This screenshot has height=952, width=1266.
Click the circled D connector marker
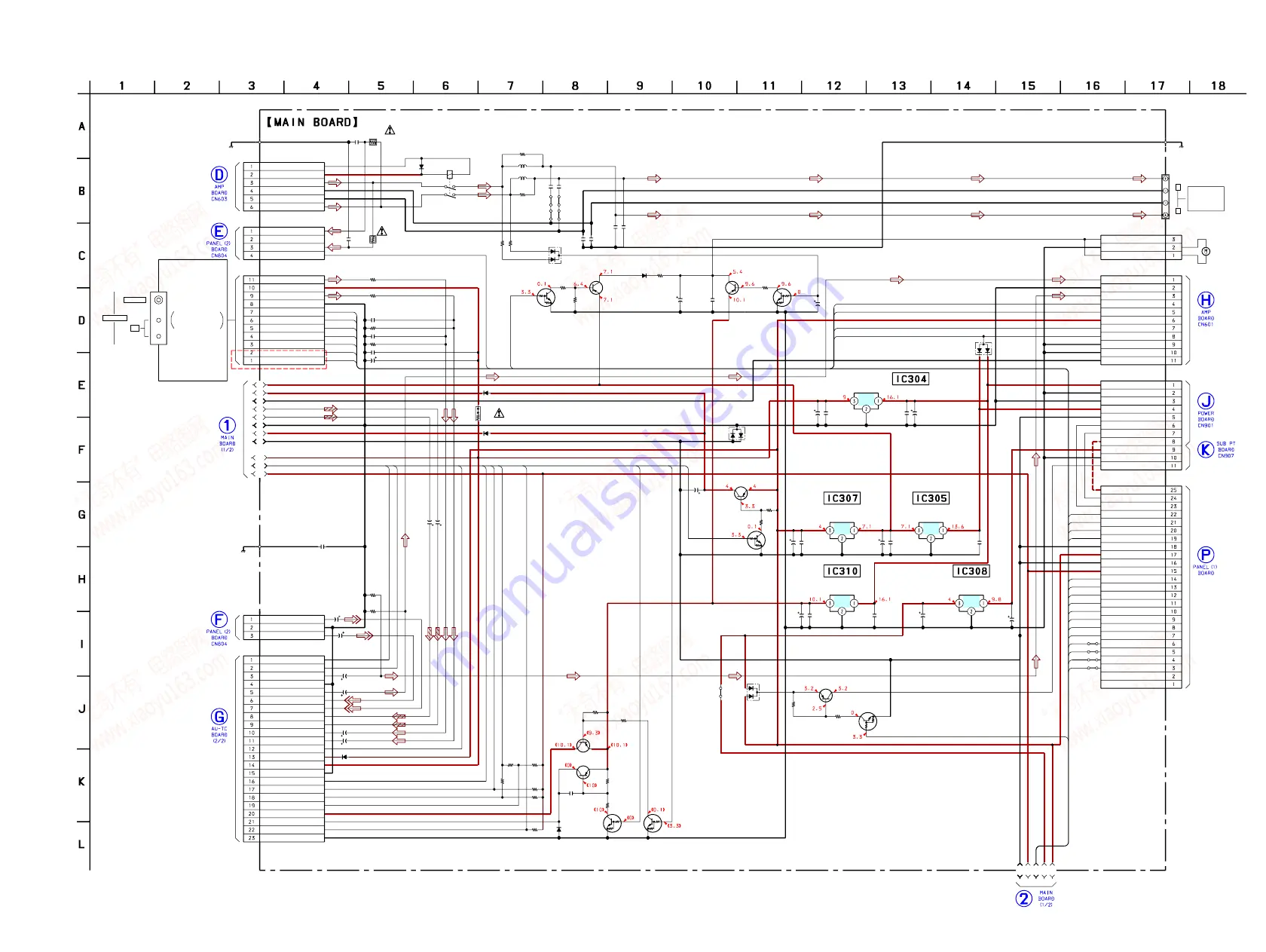[x=219, y=175]
